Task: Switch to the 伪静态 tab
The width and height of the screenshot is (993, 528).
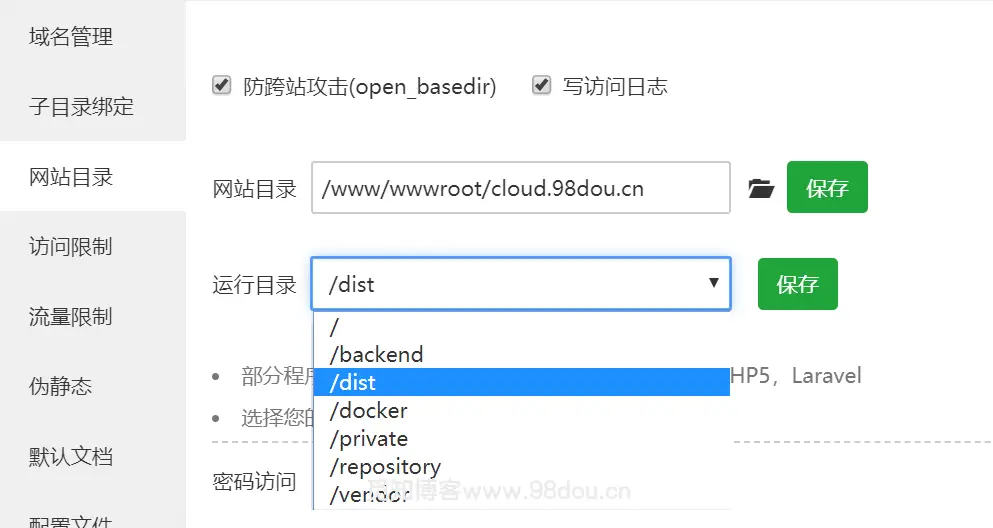Action: click(61, 387)
